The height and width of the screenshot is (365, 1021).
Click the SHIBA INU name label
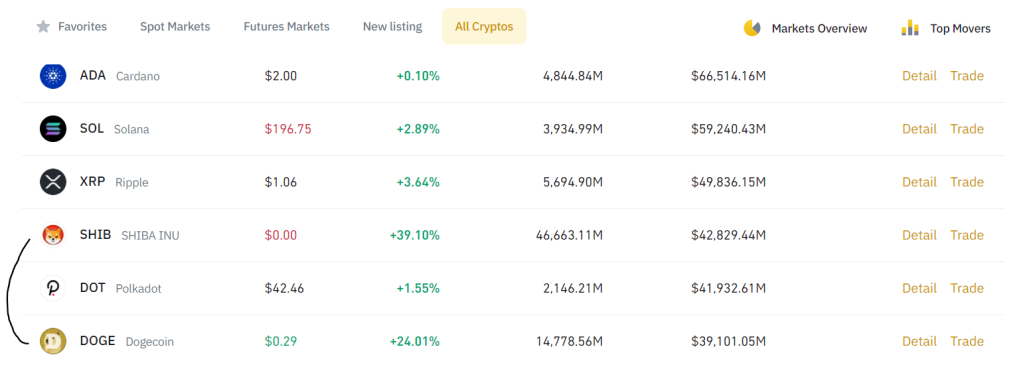click(150, 236)
